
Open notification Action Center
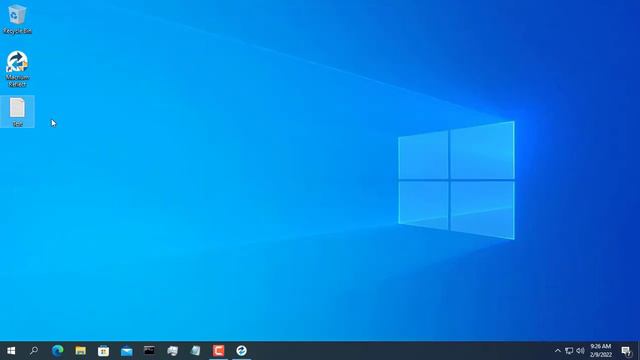click(626, 351)
